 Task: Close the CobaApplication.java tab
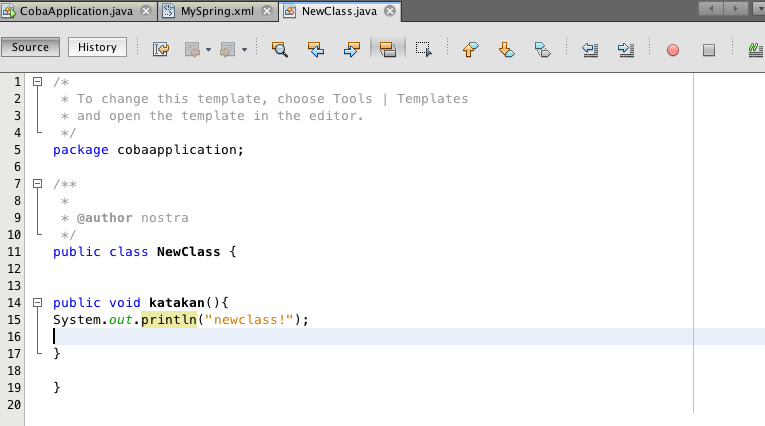(145, 11)
